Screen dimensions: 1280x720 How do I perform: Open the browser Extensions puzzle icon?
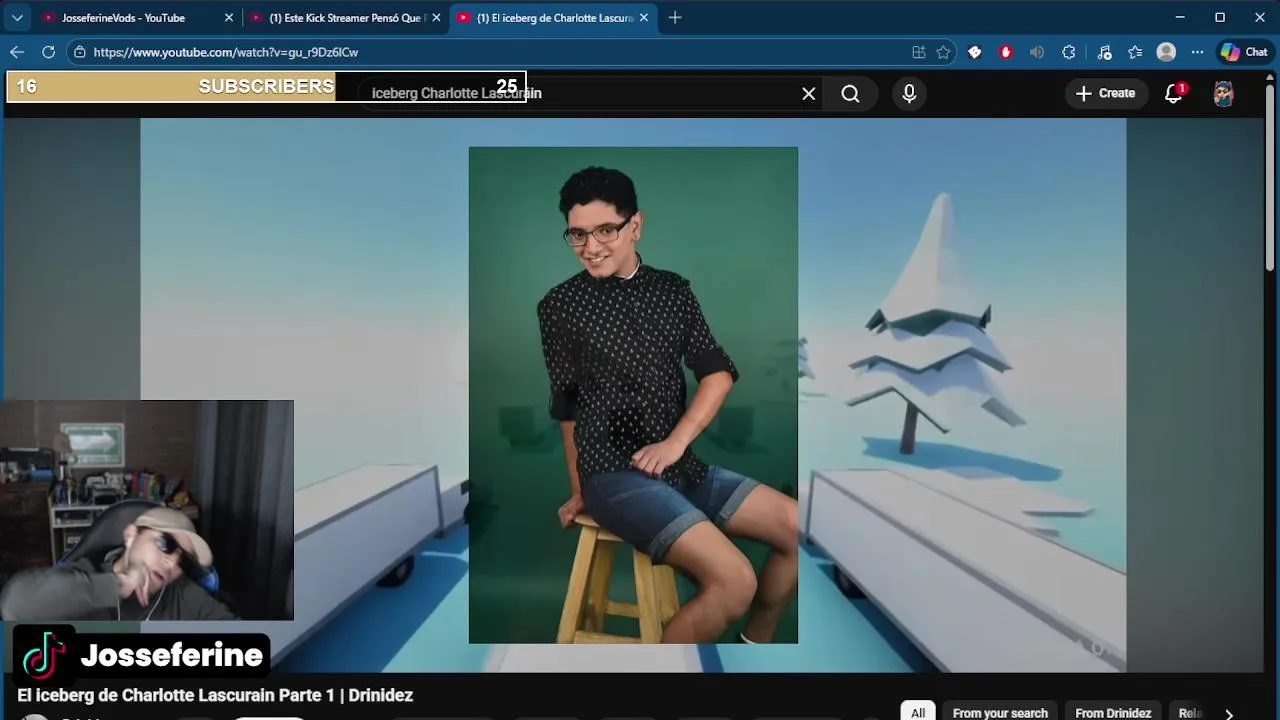[x=1069, y=52]
